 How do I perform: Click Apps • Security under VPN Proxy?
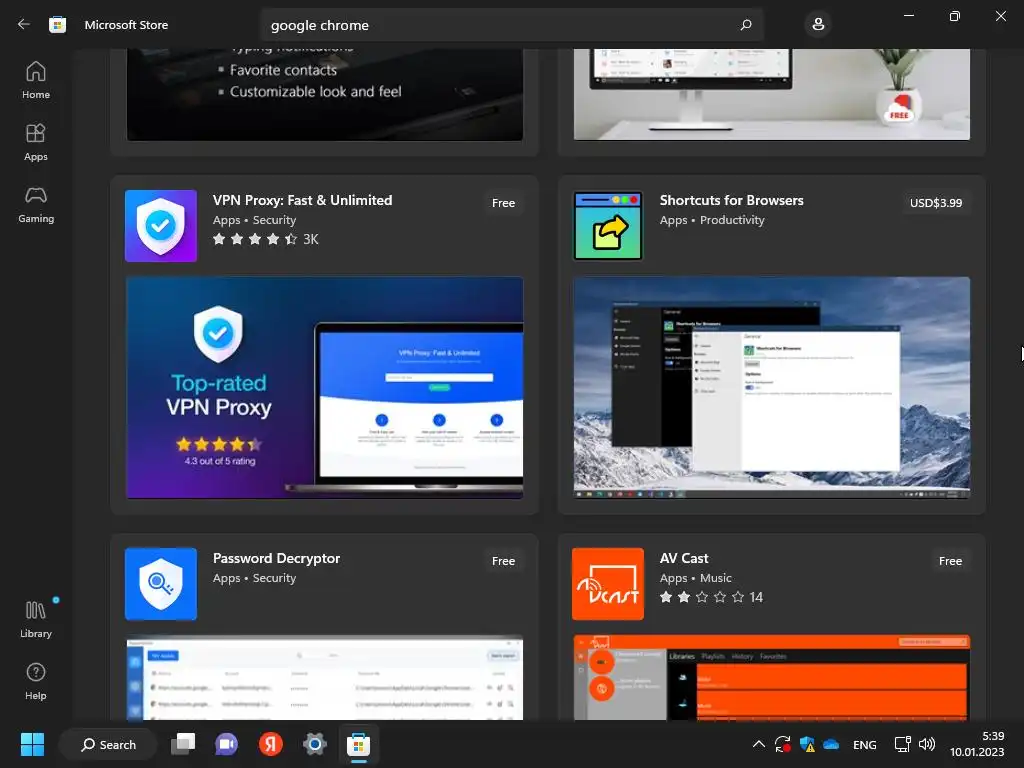[x=255, y=220]
